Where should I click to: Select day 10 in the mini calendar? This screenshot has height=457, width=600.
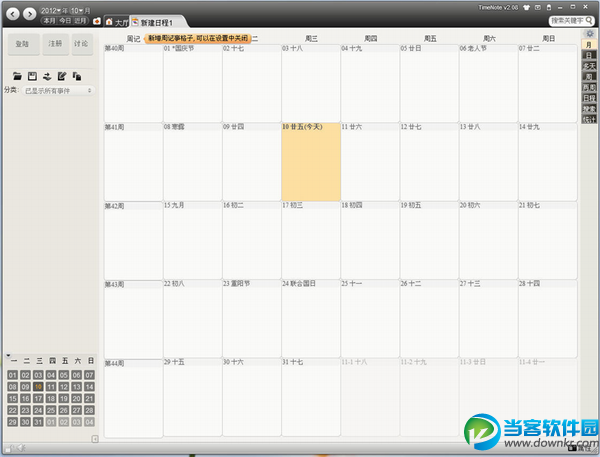(x=38, y=387)
